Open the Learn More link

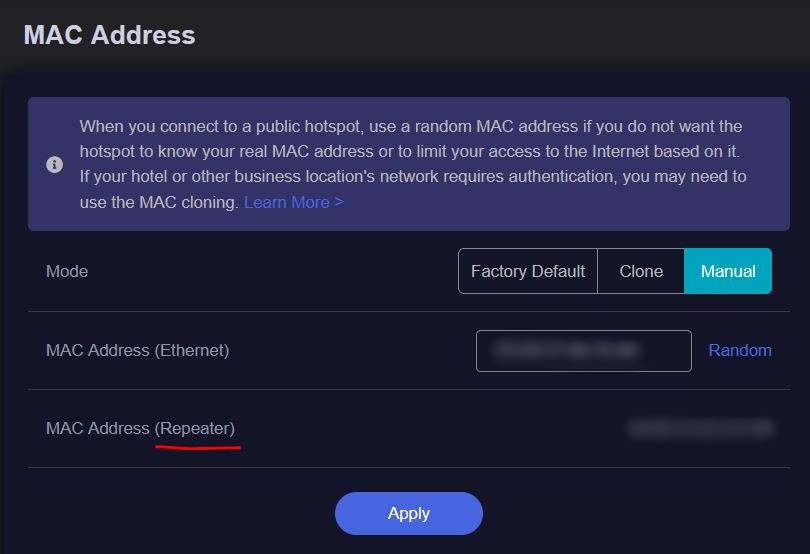coord(286,202)
